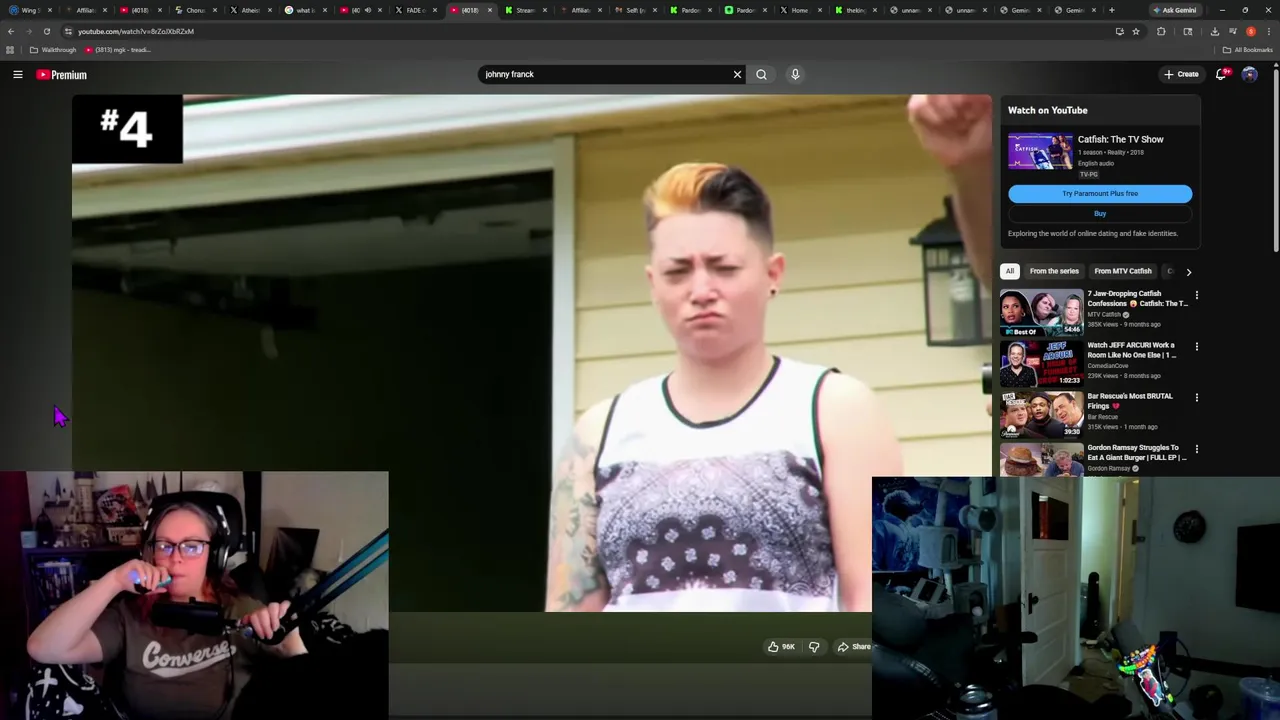Reload the page with the refresh icon
Screen dimensions: 1280x720
(x=46, y=31)
